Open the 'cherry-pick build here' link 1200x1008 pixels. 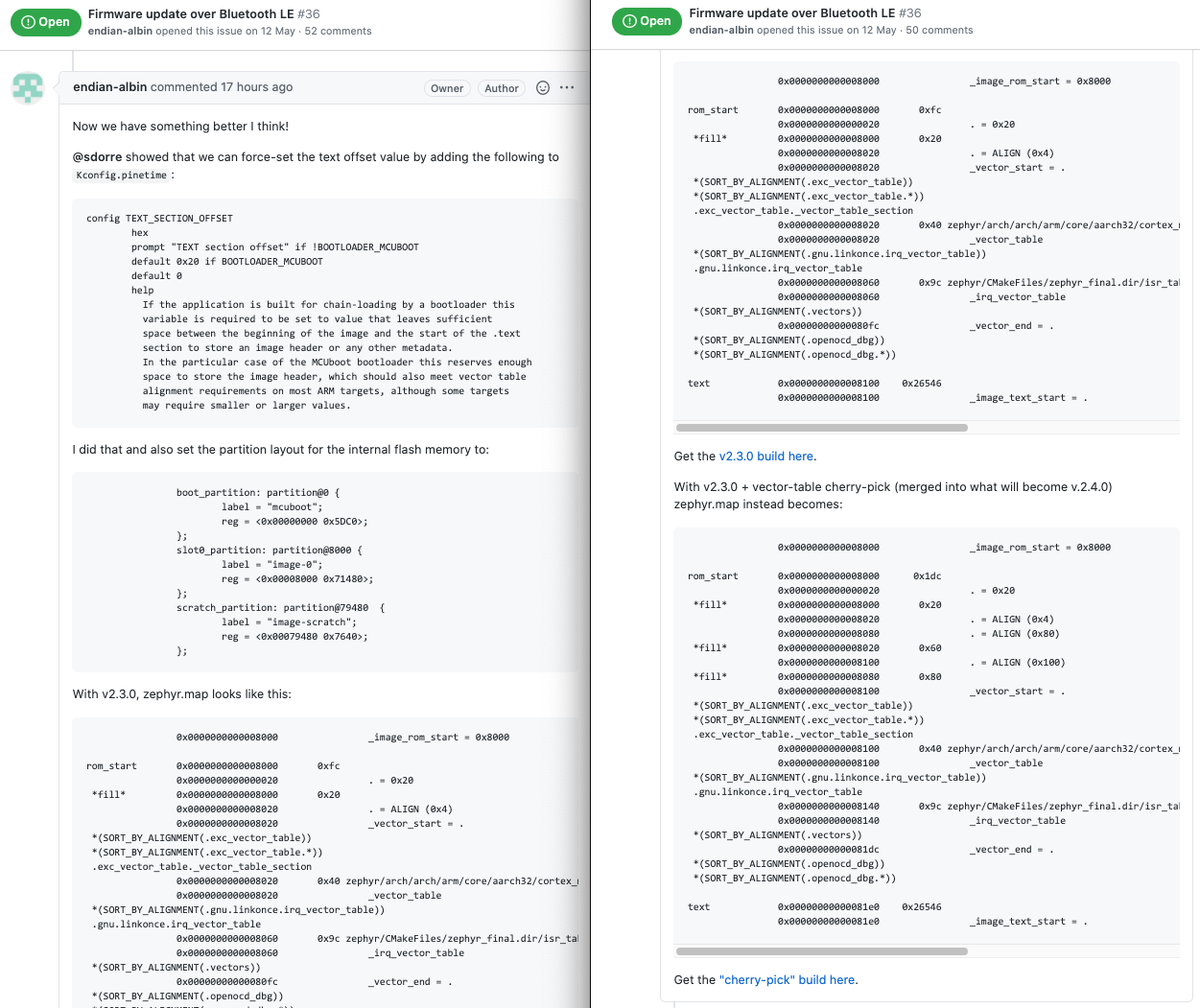coord(788,980)
